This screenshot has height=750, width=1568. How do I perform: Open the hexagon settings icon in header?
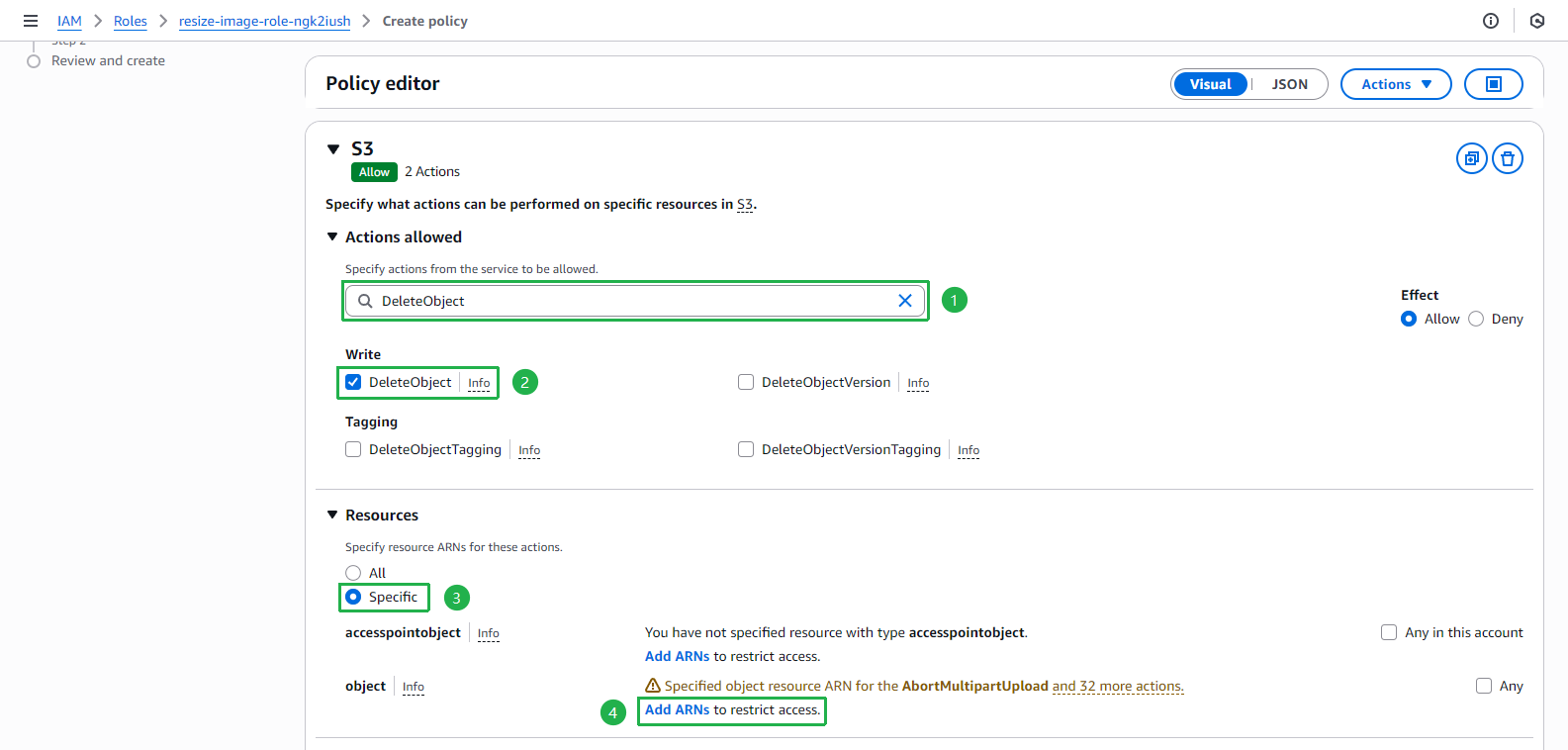pyautogui.click(x=1537, y=21)
